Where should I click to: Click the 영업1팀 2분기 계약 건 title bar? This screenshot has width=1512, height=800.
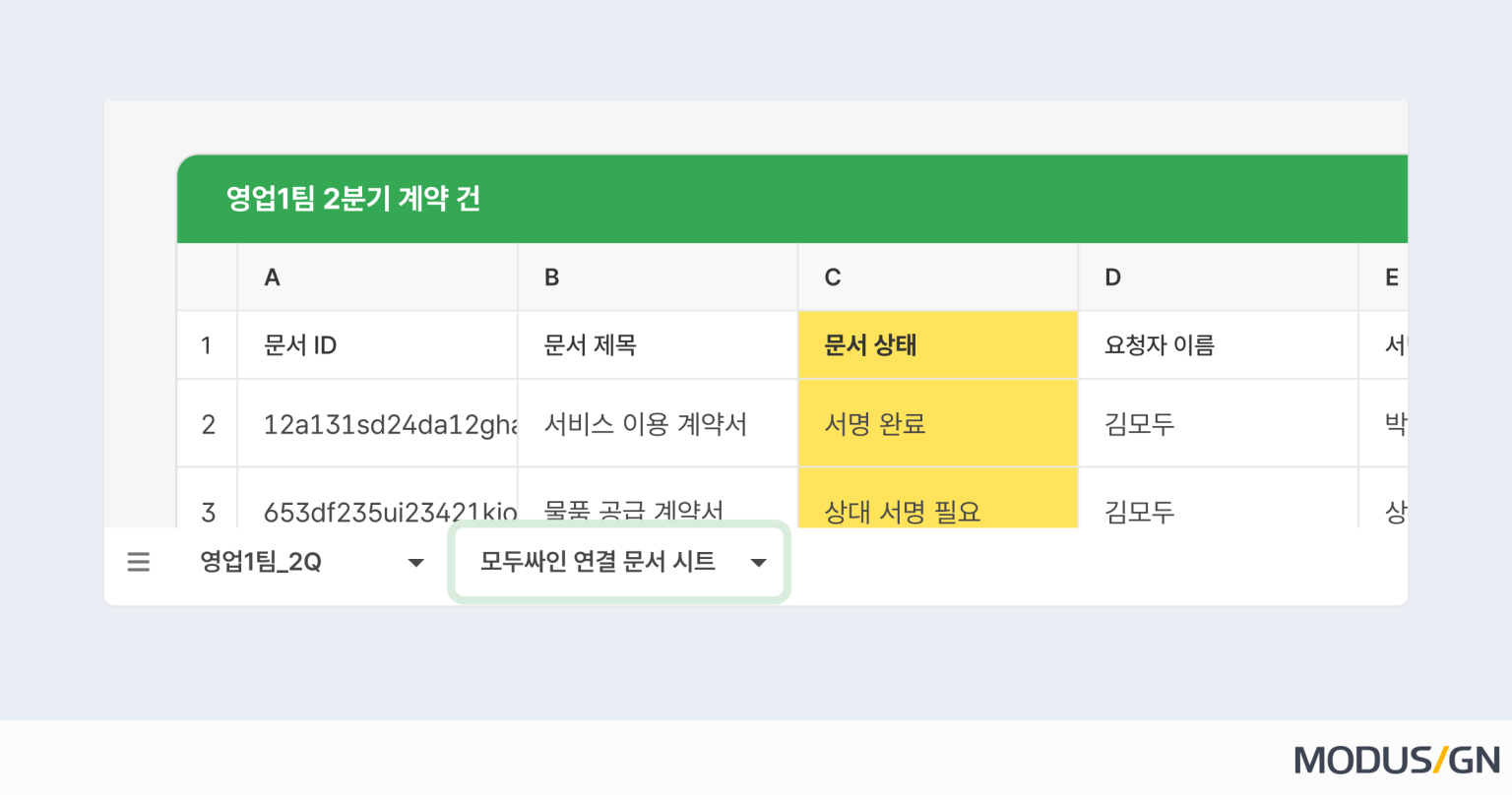(351, 198)
